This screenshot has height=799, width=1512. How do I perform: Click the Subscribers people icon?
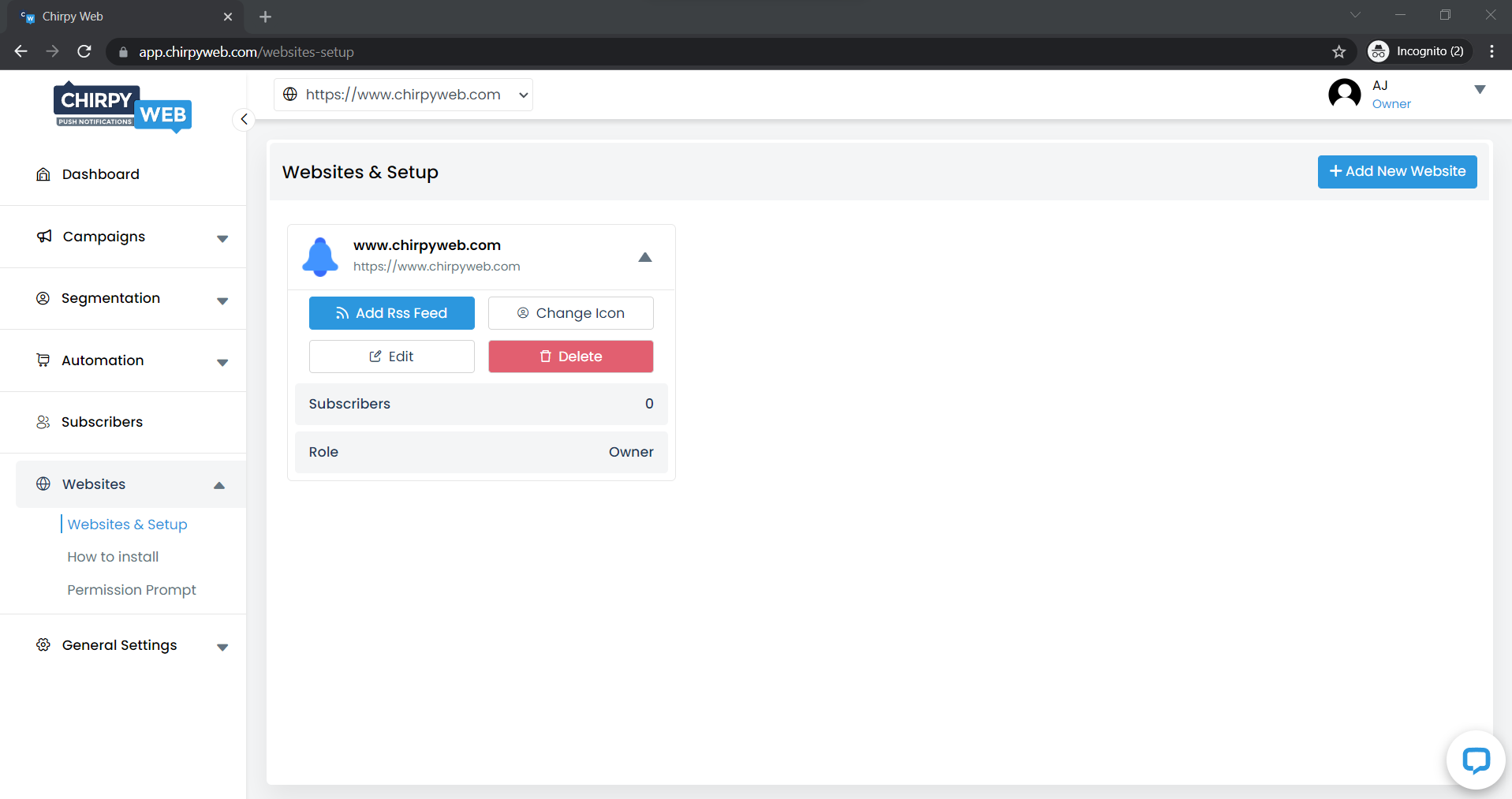pyautogui.click(x=43, y=422)
